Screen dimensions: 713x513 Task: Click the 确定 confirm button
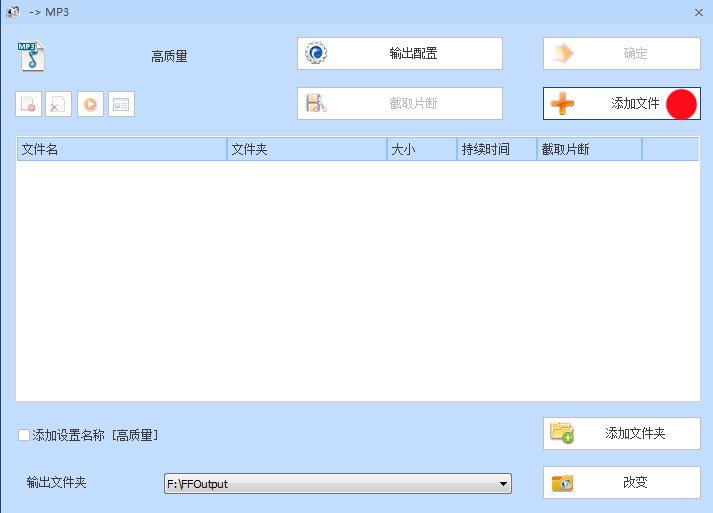click(622, 54)
